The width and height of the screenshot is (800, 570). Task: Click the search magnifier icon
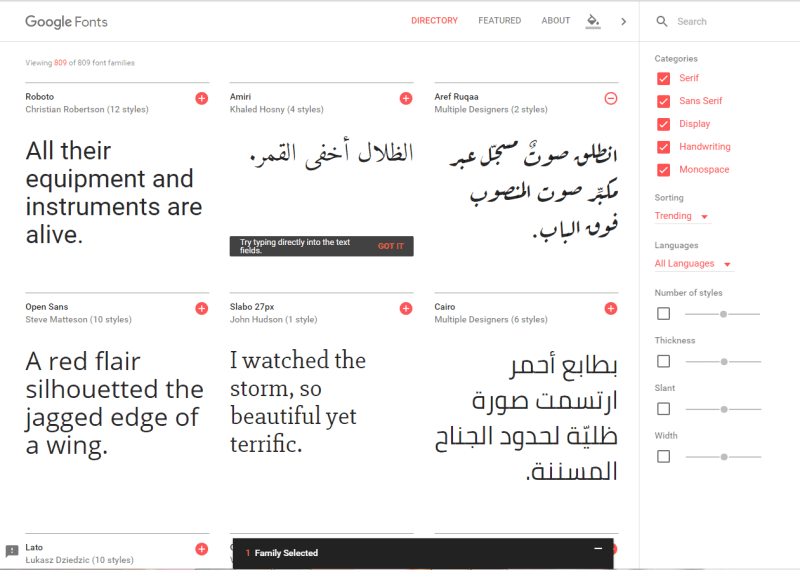click(x=662, y=21)
